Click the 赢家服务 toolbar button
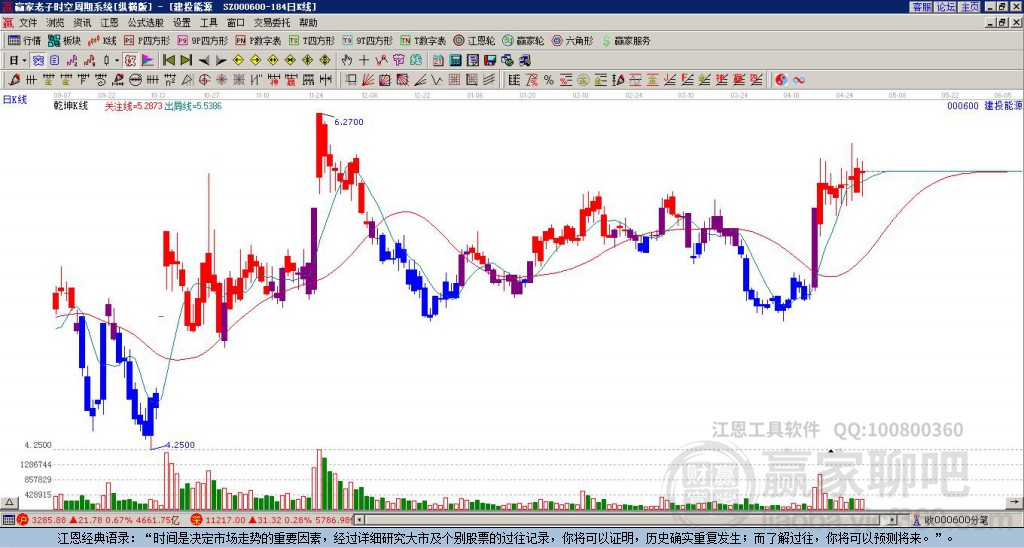1024x548 pixels. click(x=626, y=40)
